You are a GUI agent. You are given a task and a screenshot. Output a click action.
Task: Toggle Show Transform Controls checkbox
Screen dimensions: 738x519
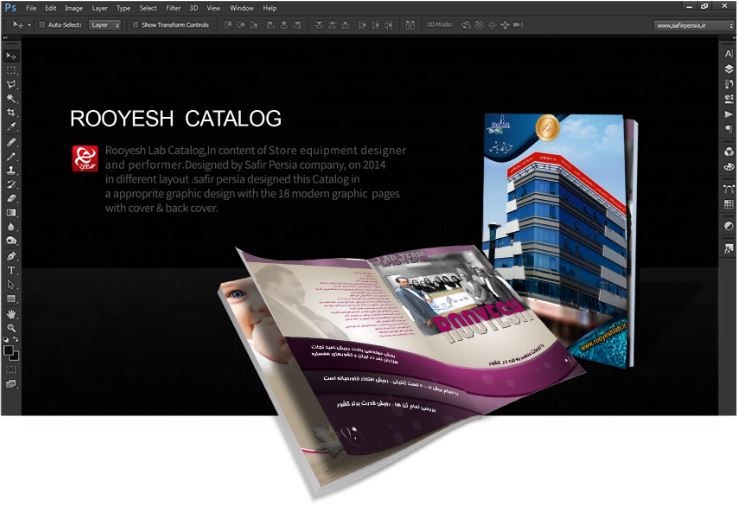pos(135,24)
